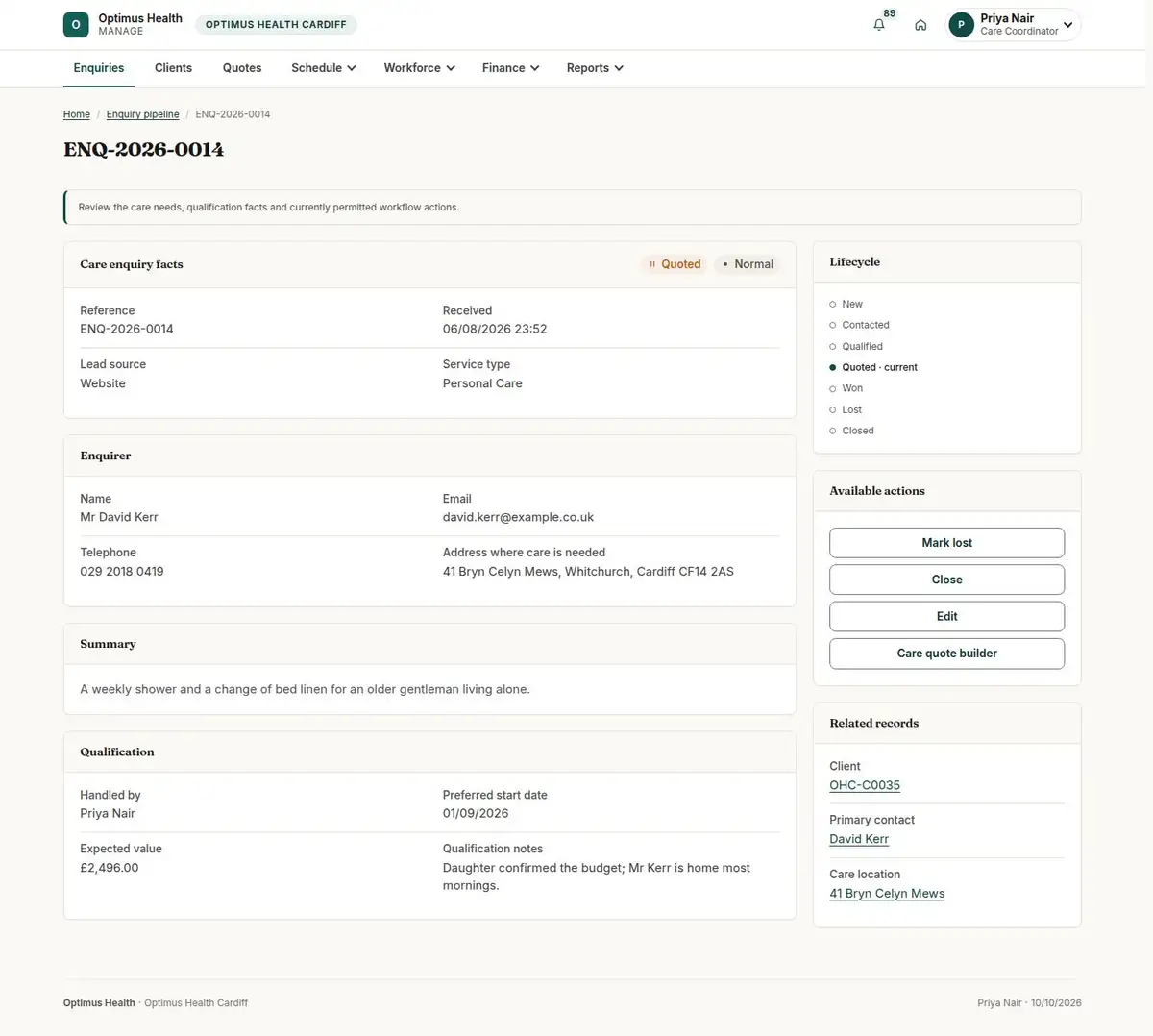The image size is (1153, 1036).
Task: Click the Optimus Health logo badge
Action: 76,25
